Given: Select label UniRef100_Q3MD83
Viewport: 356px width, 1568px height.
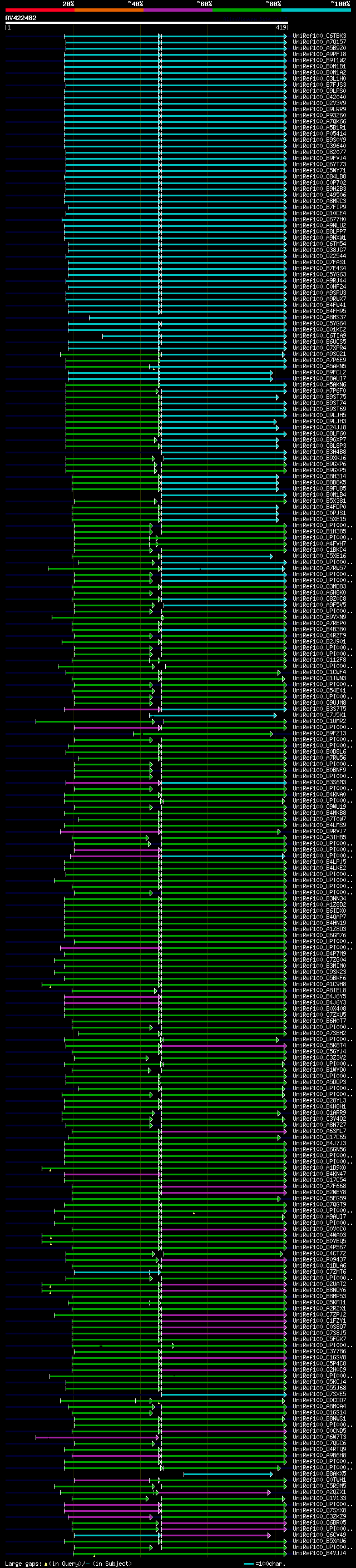Looking at the screenshot, I should pos(319,587).
